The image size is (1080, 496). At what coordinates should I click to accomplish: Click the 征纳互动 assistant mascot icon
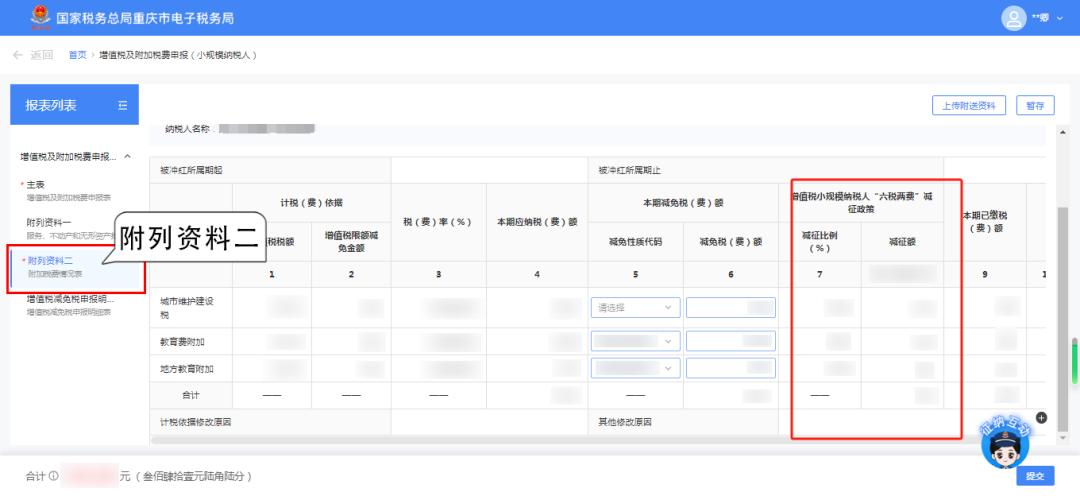pyautogui.click(x=1004, y=443)
